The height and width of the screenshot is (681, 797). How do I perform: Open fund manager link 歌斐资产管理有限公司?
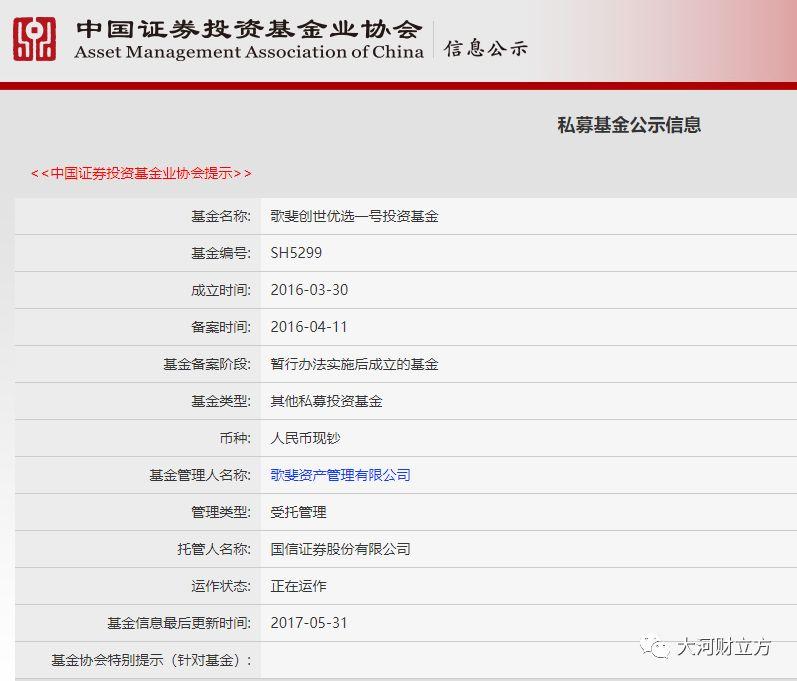tap(341, 475)
